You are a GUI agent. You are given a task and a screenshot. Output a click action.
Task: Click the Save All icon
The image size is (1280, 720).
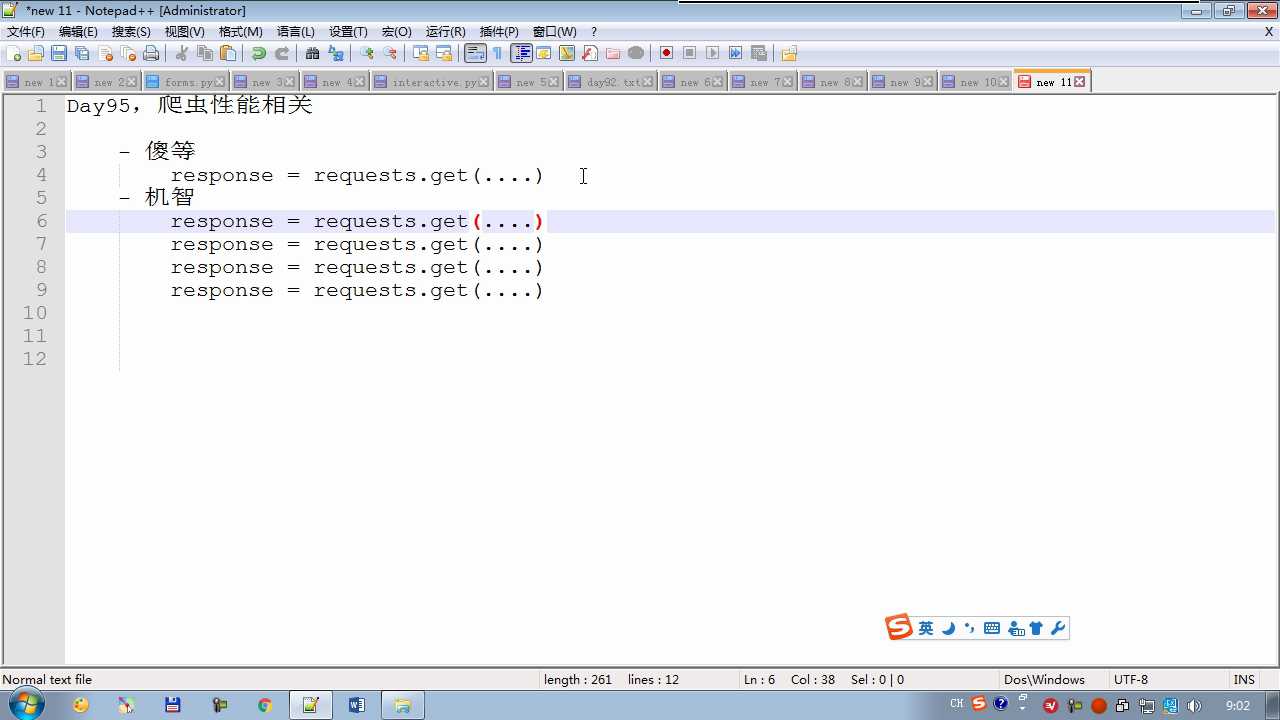tap(82, 53)
